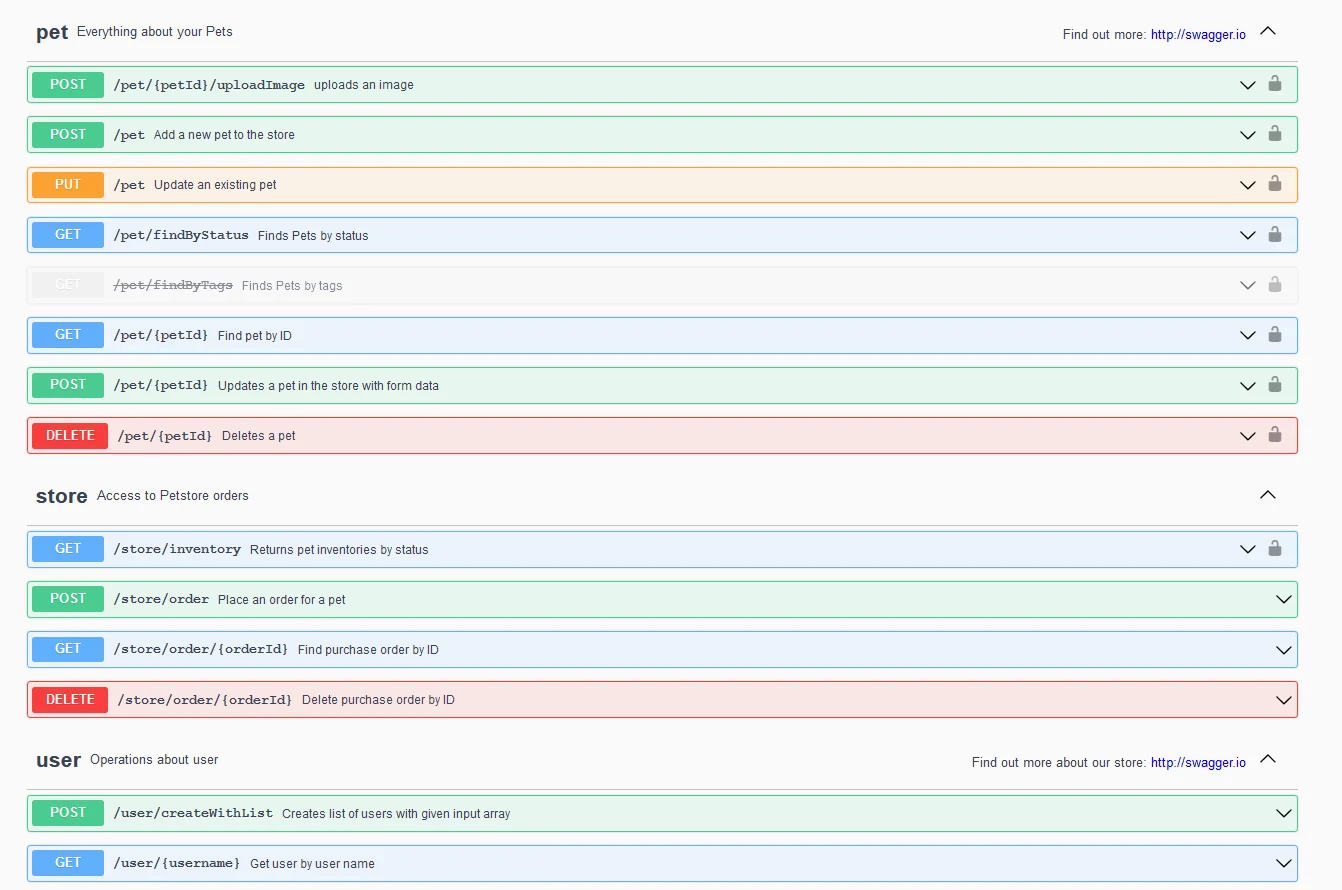
Task: Click description Updates a pet in the store with form data
Action: pos(328,385)
